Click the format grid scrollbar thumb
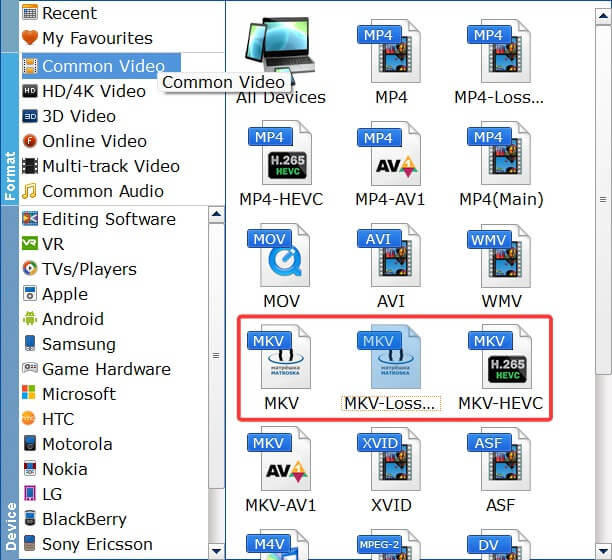Viewport: 612px width, 560px height. point(603,199)
